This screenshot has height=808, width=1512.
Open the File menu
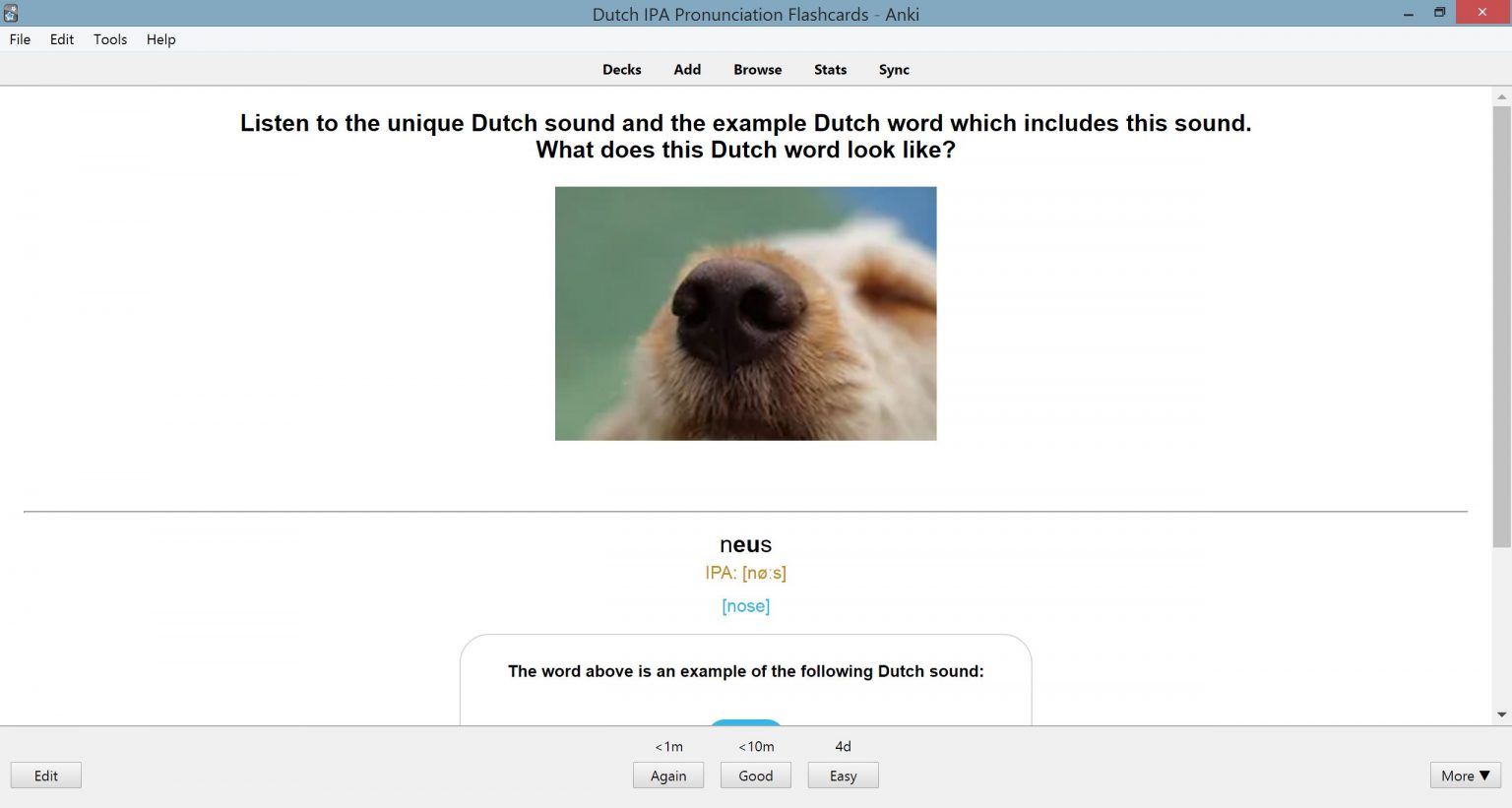19,39
